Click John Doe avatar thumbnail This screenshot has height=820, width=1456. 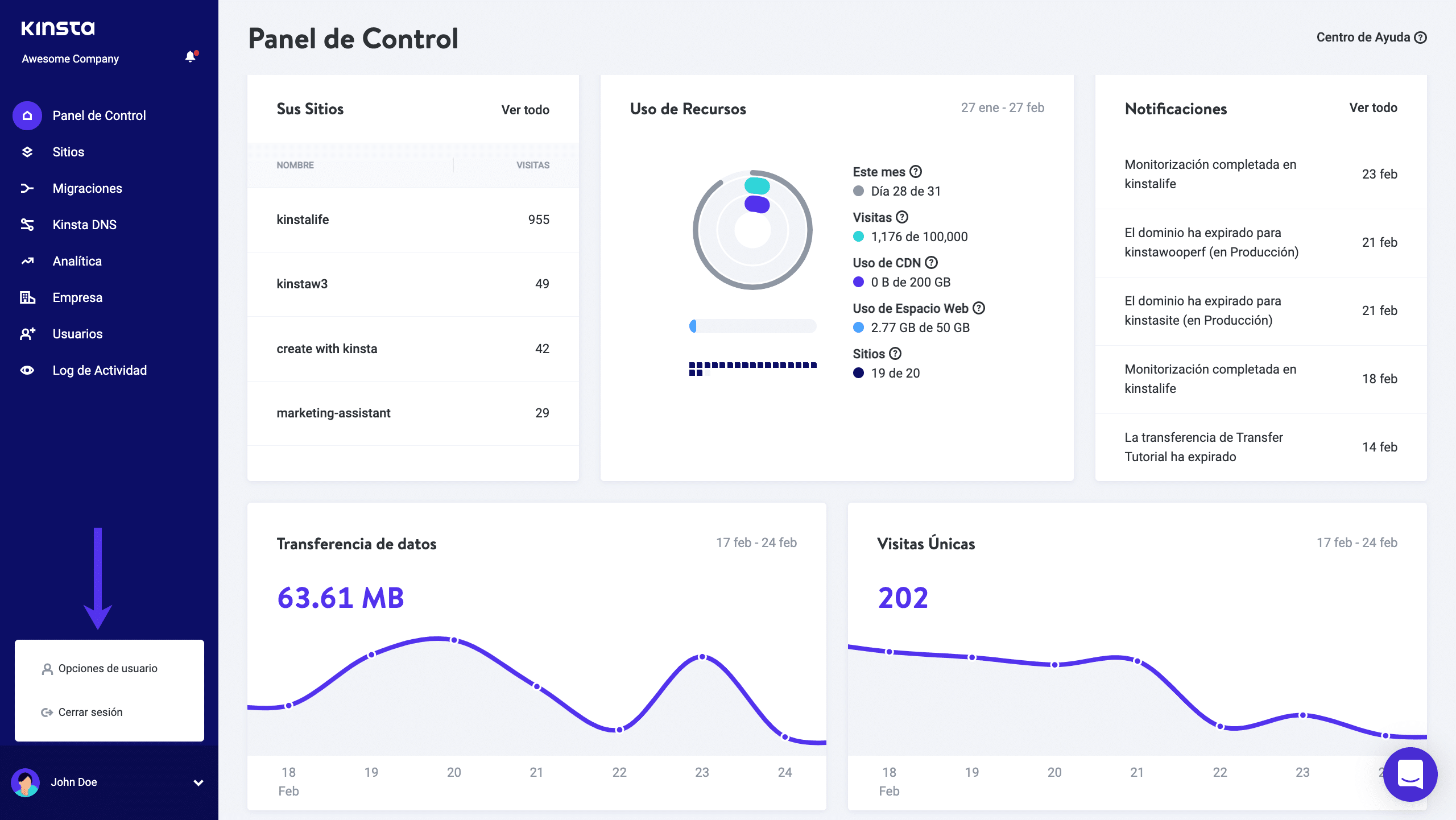point(25,782)
